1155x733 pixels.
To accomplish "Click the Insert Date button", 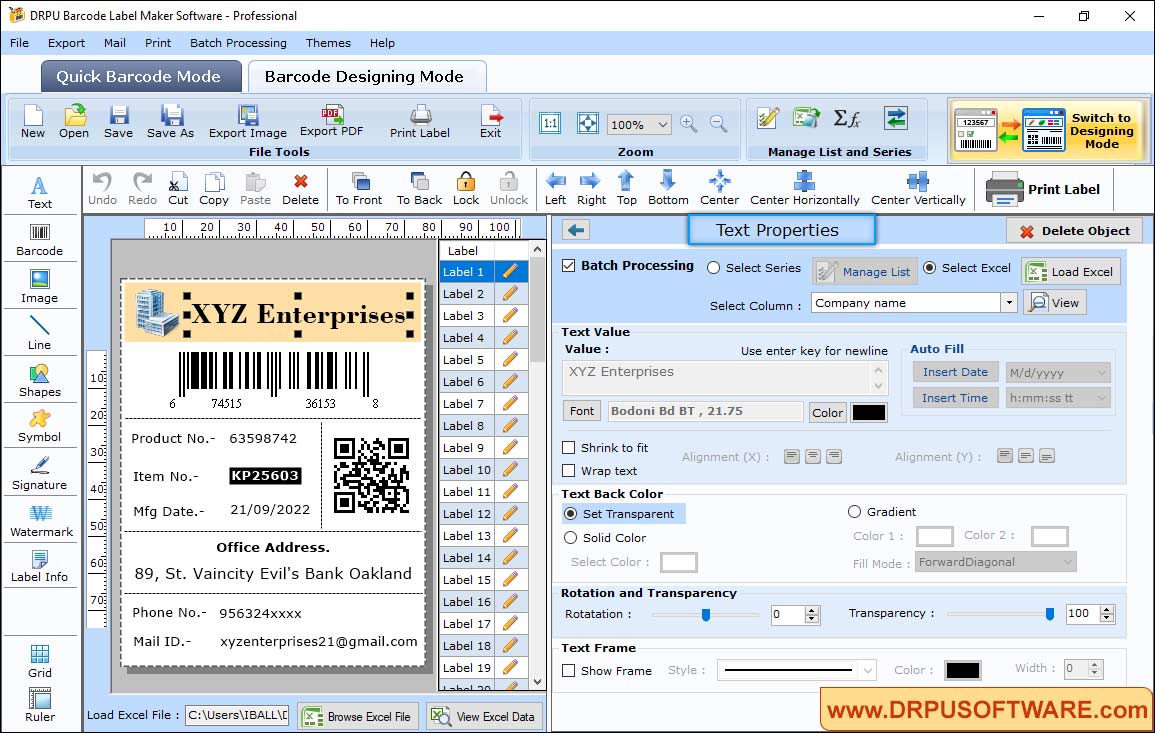I will coord(955,372).
